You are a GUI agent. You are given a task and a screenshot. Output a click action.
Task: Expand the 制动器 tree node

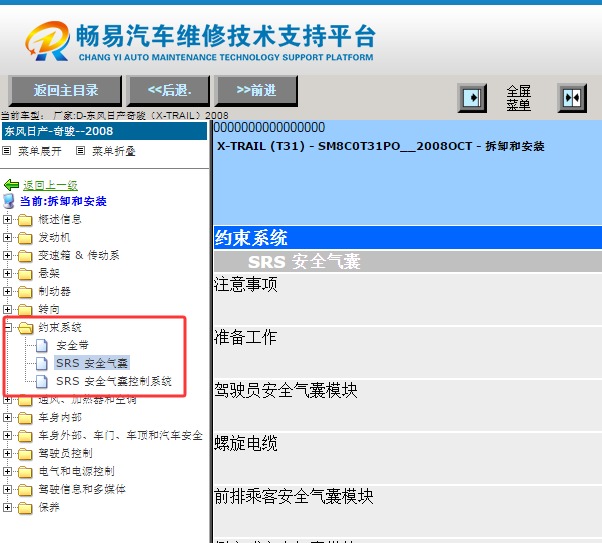click(x=7, y=291)
